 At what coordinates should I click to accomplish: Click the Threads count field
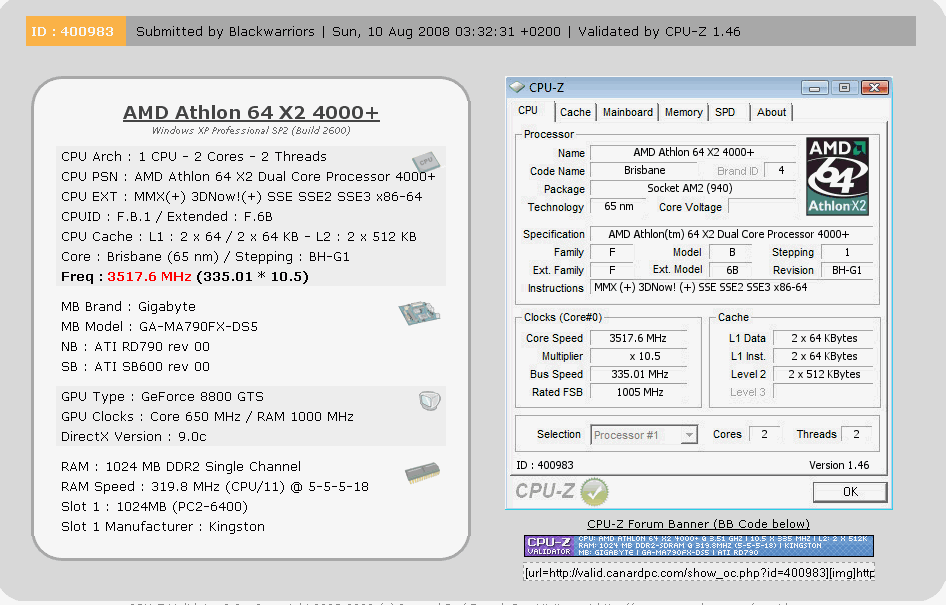coord(856,434)
